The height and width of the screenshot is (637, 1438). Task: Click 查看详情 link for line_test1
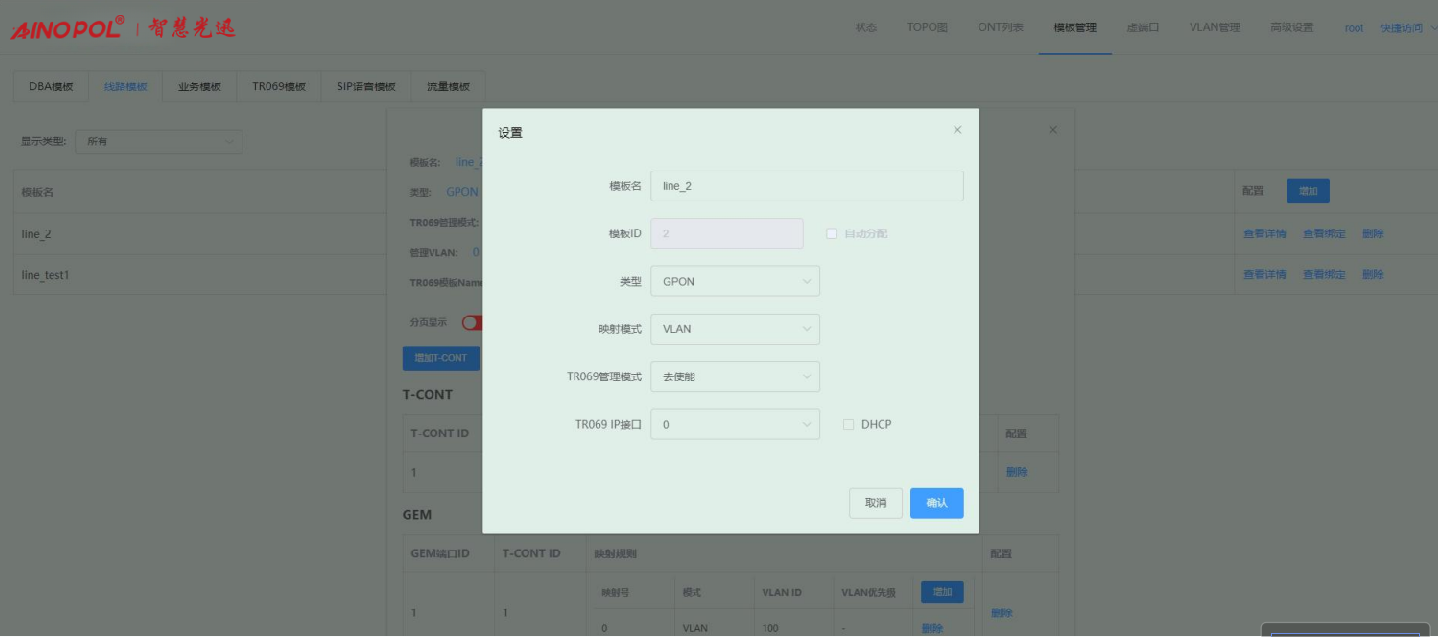[x=1264, y=275]
